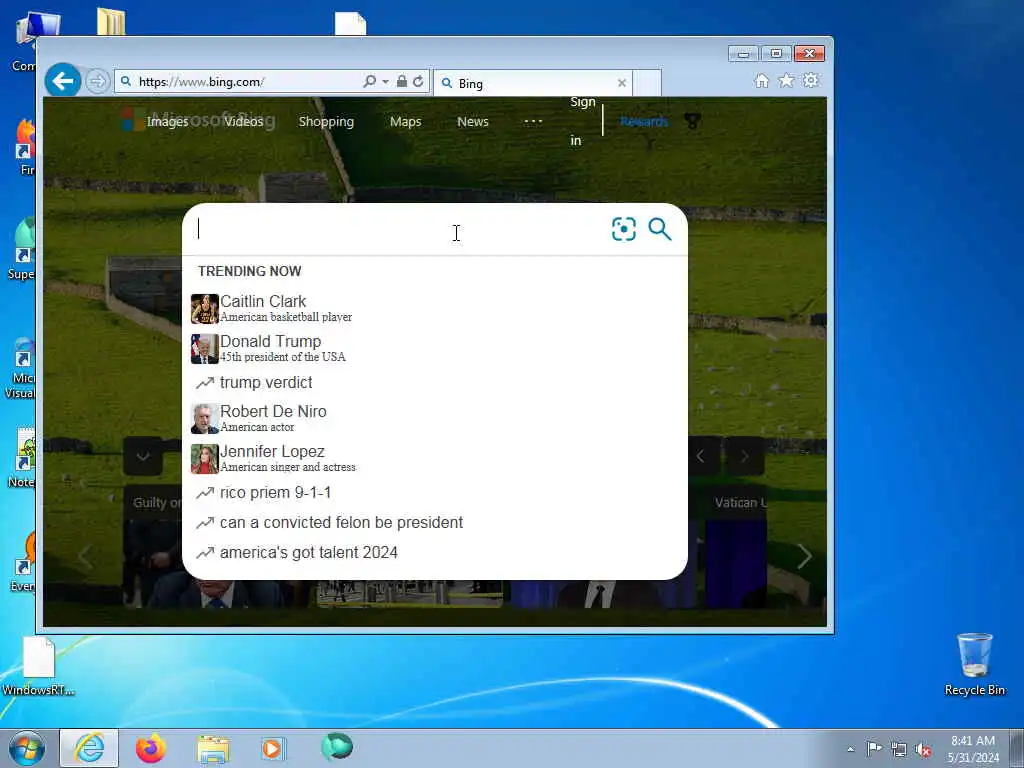This screenshot has height=768, width=1024.
Task: Open a new tab with the blank tab button
Action: pos(647,83)
